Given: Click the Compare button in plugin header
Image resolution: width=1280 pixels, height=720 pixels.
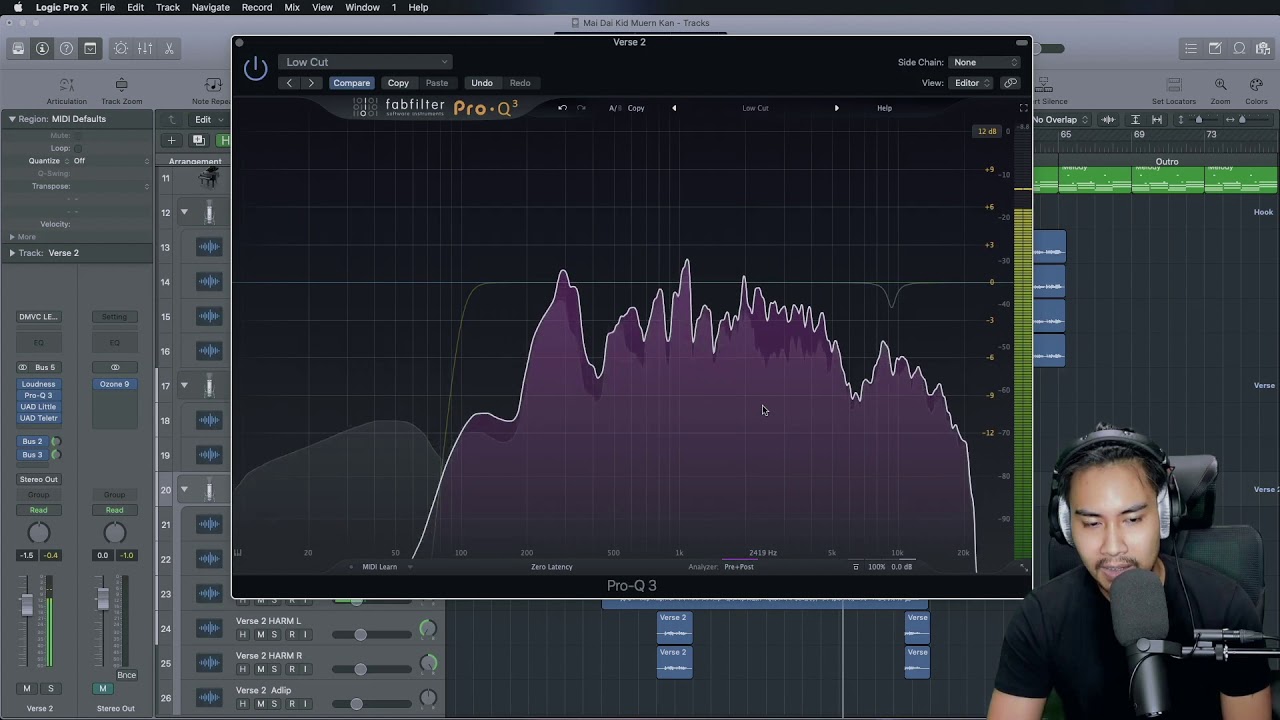Looking at the screenshot, I should point(351,83).
